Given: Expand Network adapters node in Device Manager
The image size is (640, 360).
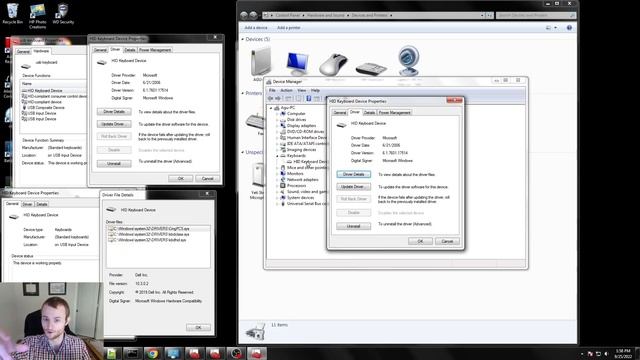Looking at the screenshot, I should coord(277,180).
